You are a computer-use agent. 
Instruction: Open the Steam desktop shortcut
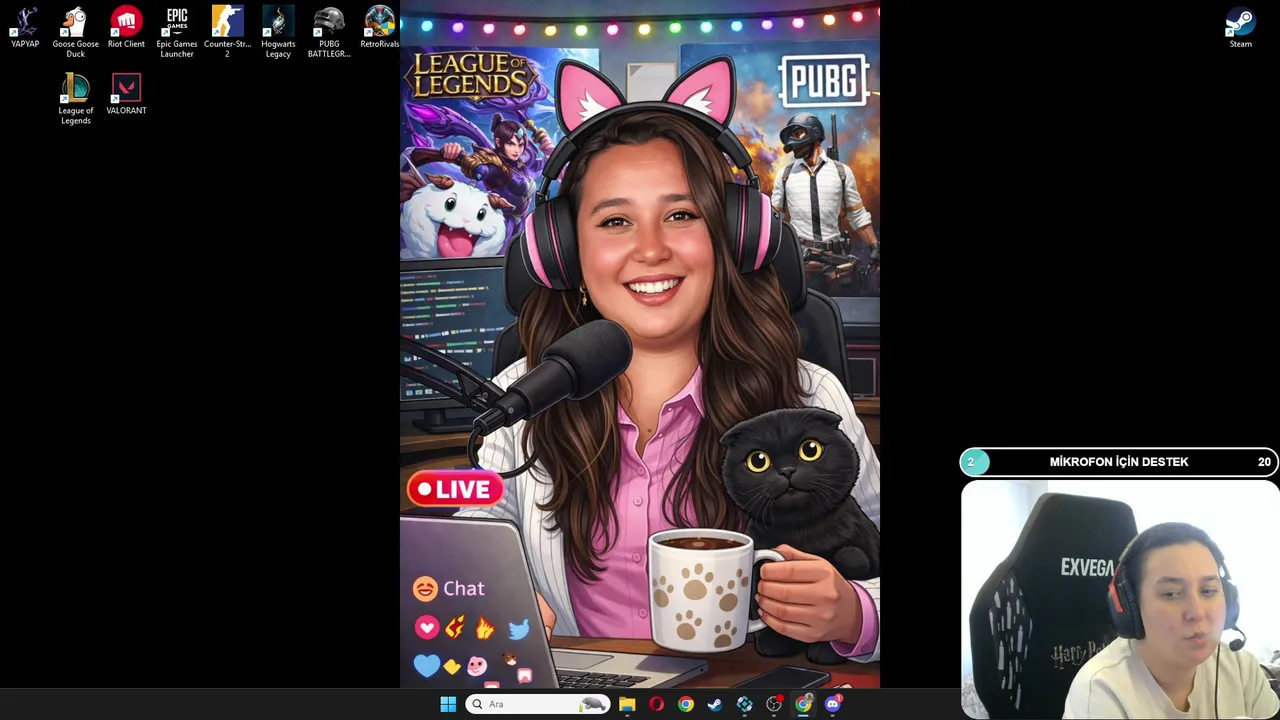point(1240,27)
